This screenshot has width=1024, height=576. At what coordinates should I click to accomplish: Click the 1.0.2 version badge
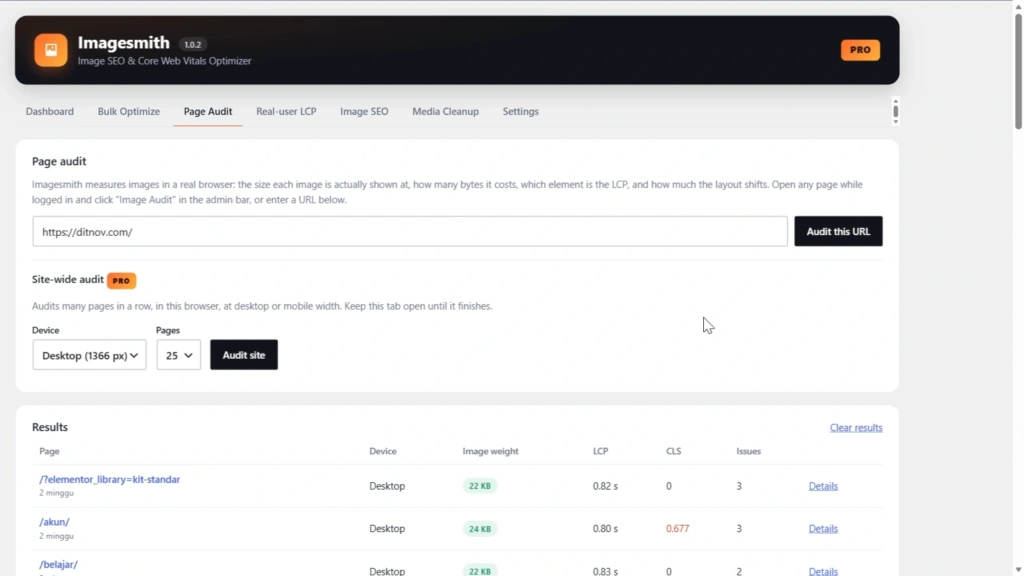(x=192, y=44)
